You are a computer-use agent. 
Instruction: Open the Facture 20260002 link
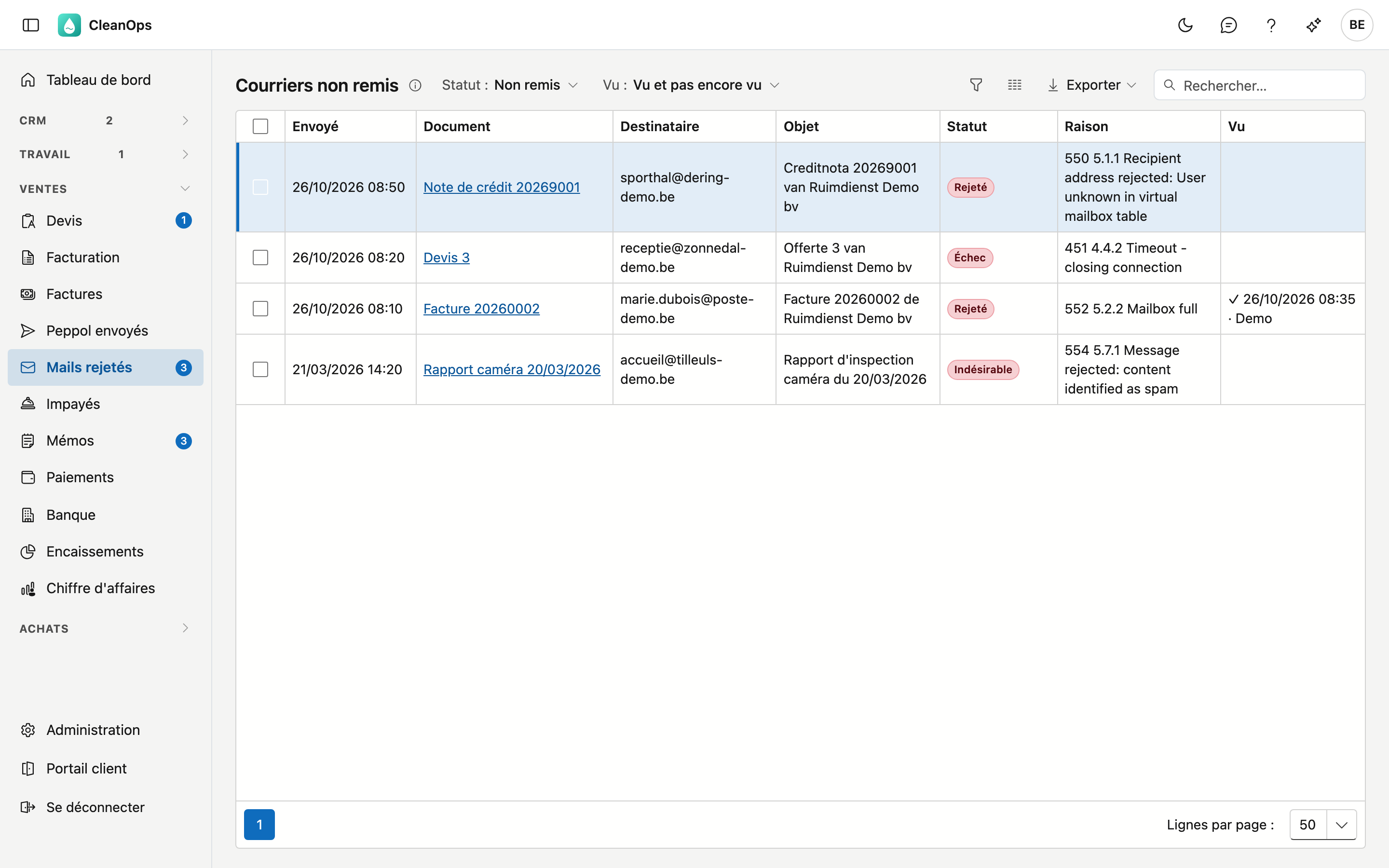pyautogui.click(x=481, y=308)
